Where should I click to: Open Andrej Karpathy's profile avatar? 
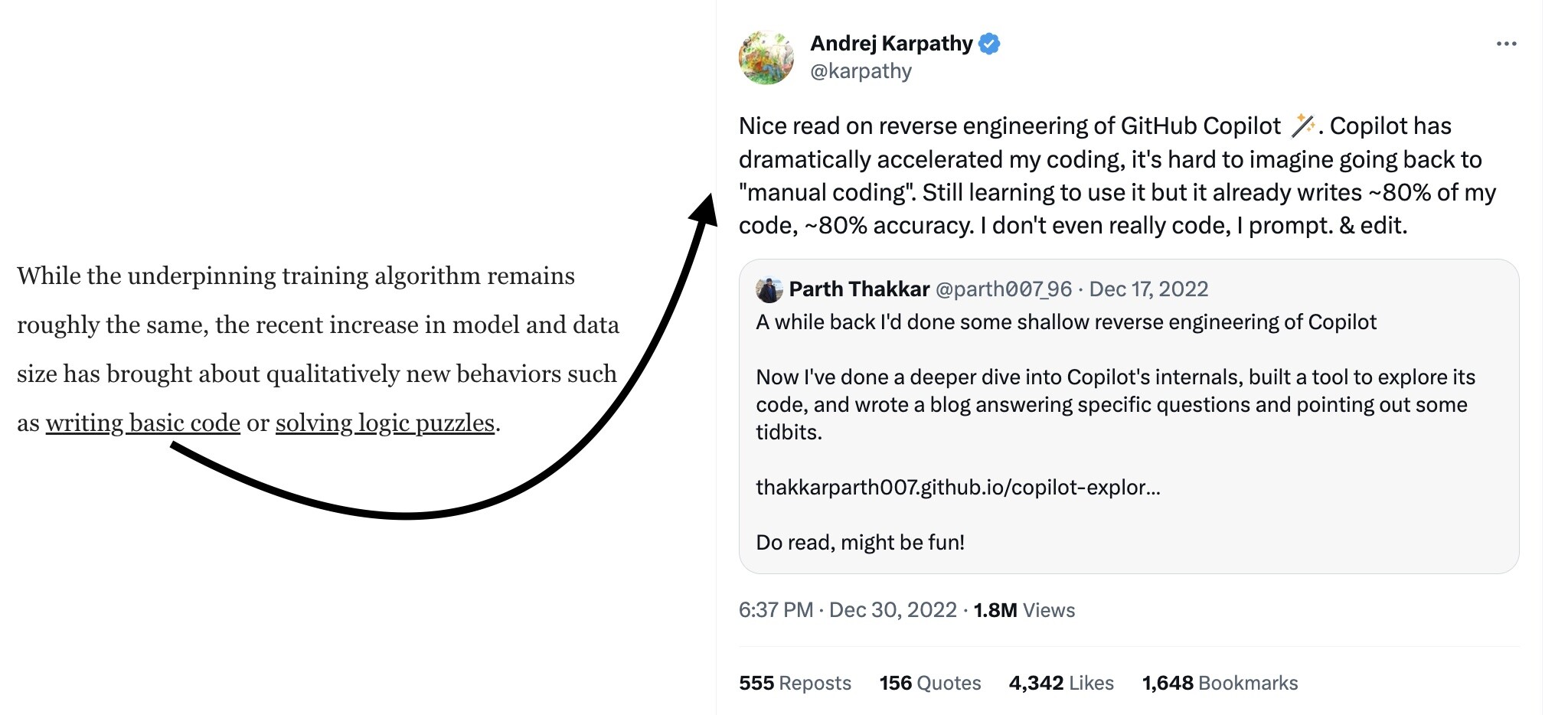766,57
